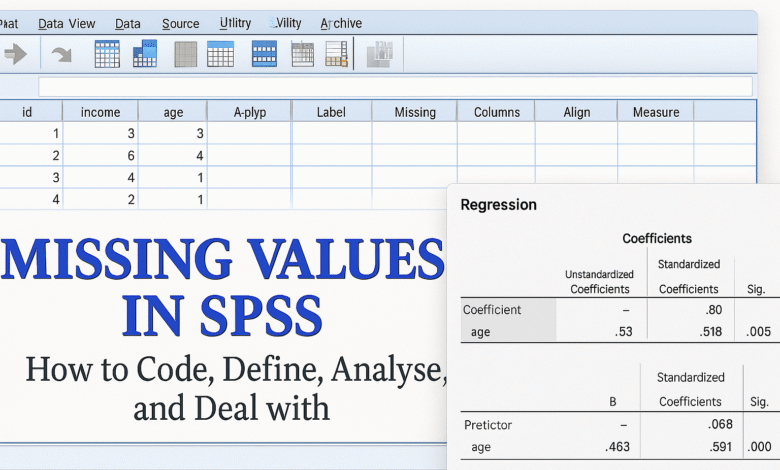Click the .53 unstandardized value
This screenshot has width=780, height=470.
[623, 331]
